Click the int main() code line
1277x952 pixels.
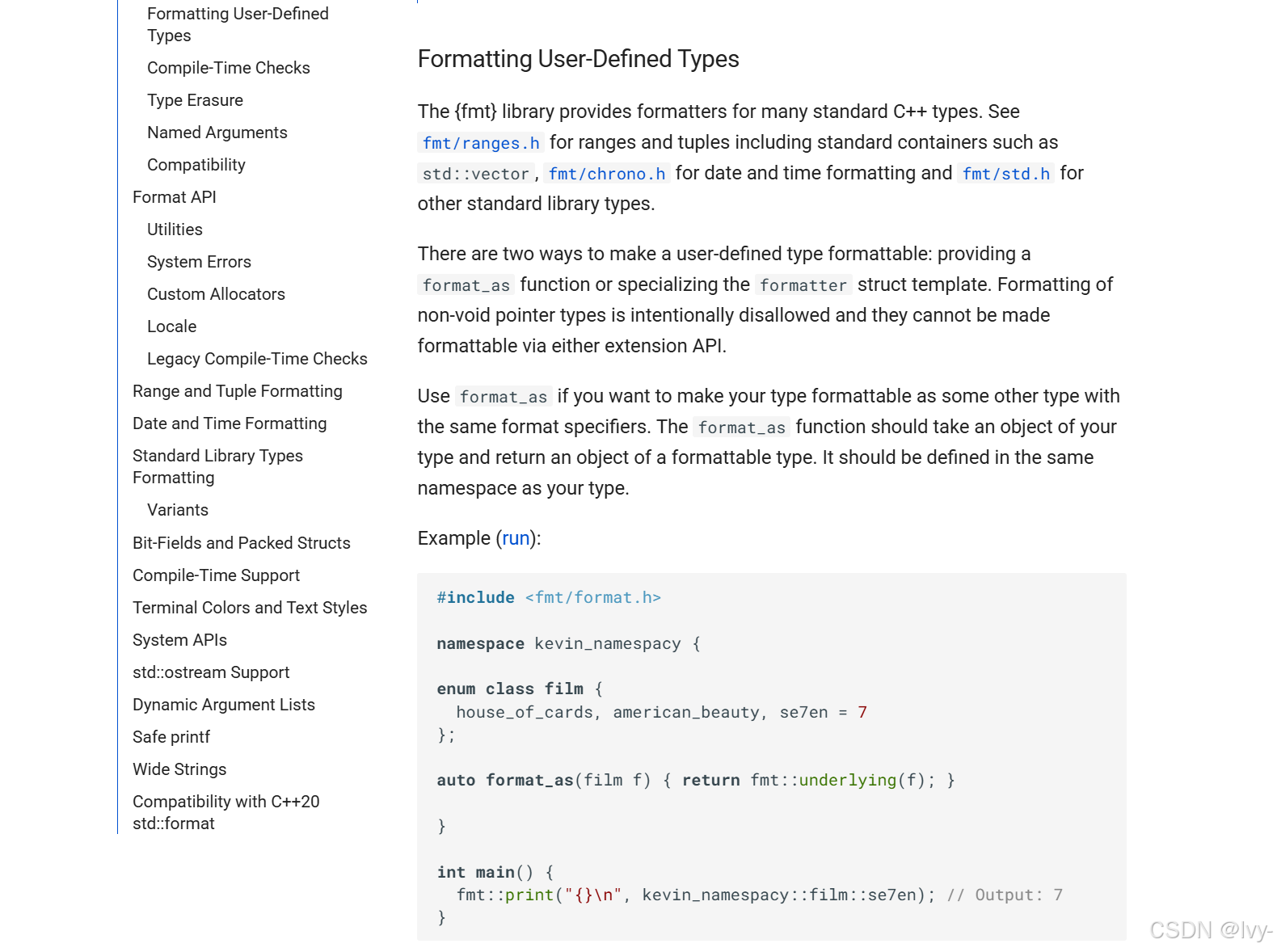point(495,873)
